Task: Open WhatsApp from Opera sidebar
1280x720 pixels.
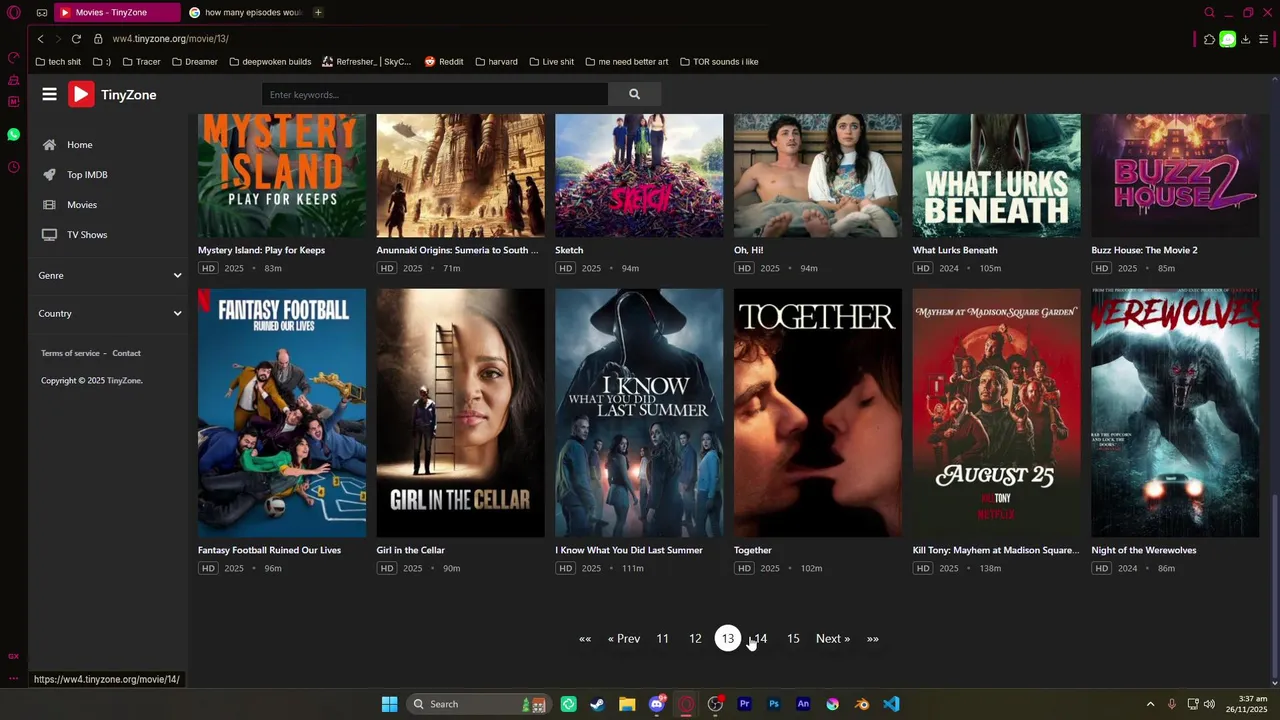Action: coord(13,134)
